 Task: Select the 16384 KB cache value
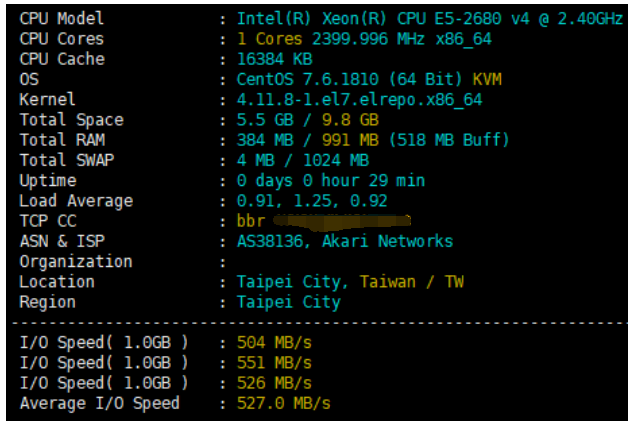pos(275,59)
